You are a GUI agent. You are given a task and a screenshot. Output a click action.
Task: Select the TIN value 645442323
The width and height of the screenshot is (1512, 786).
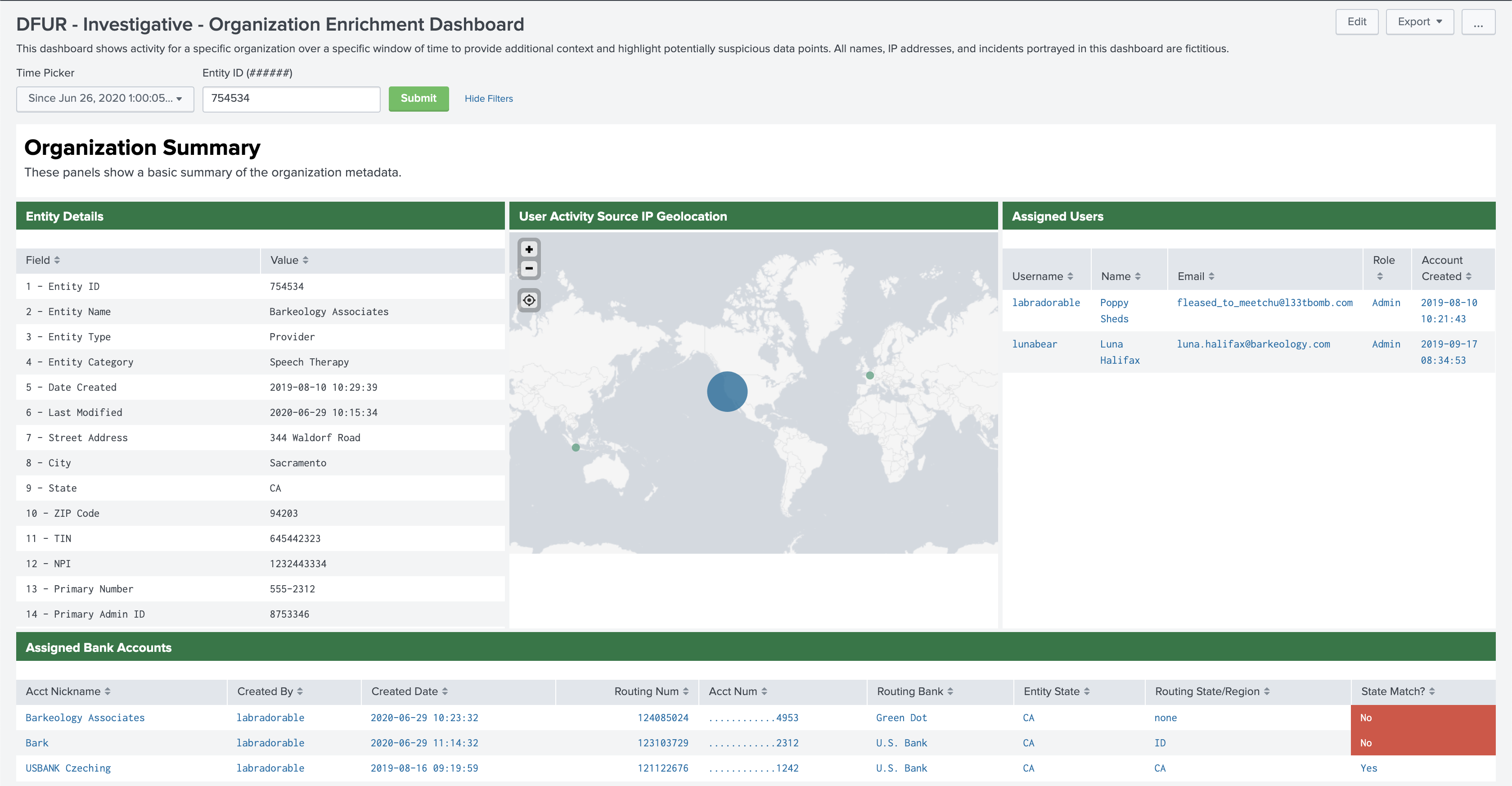(295, 539)
